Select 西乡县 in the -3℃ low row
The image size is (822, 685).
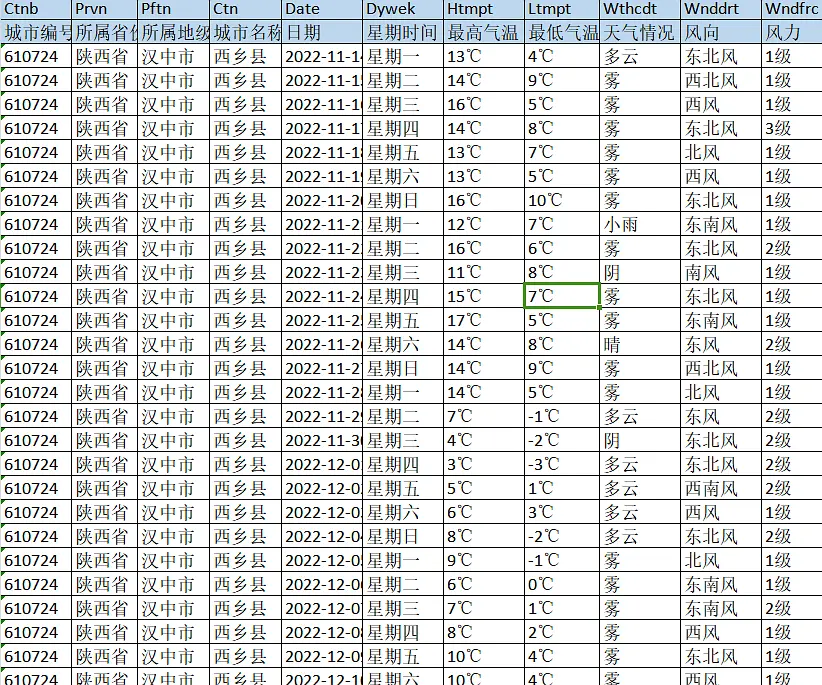246,464
